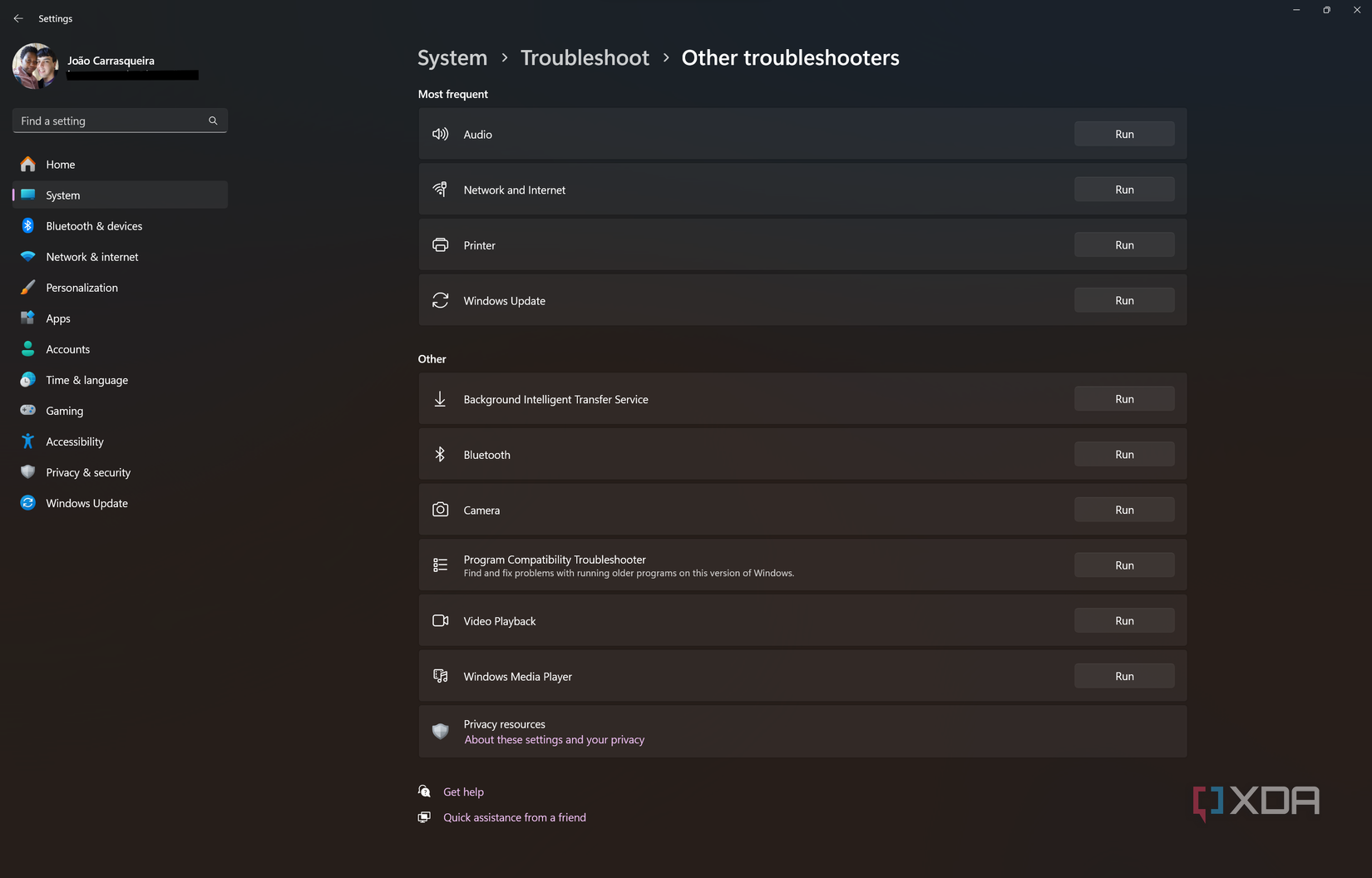
Task: Click the search magnifier icon
Action: pyautogui.click(x=213, y=121)
